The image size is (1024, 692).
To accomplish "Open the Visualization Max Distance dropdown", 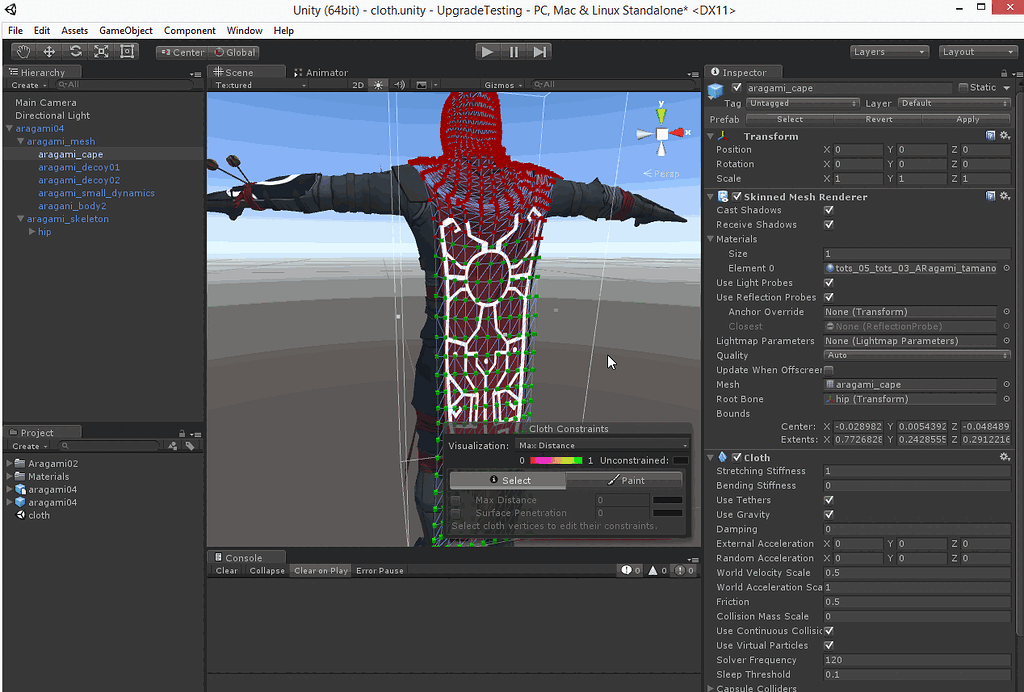I will tap(602, 445).
